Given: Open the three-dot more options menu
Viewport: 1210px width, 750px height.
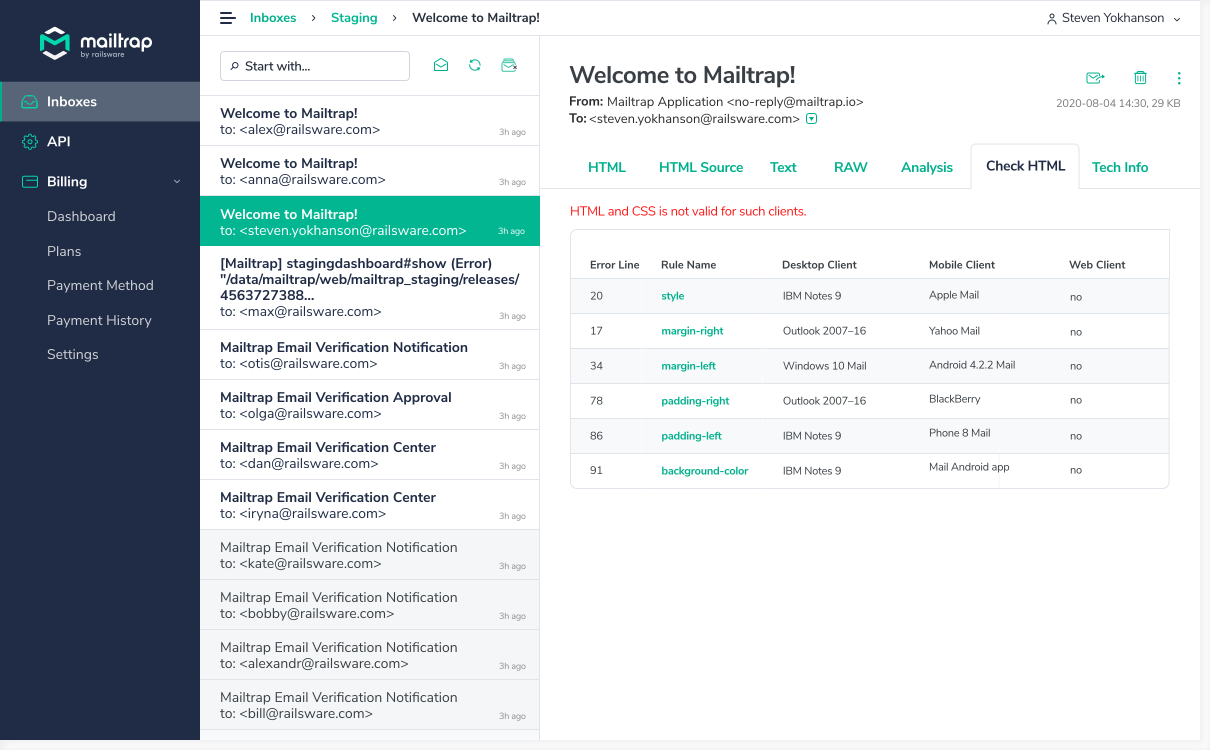Looking at the screenshot, I should point(1179,78).
